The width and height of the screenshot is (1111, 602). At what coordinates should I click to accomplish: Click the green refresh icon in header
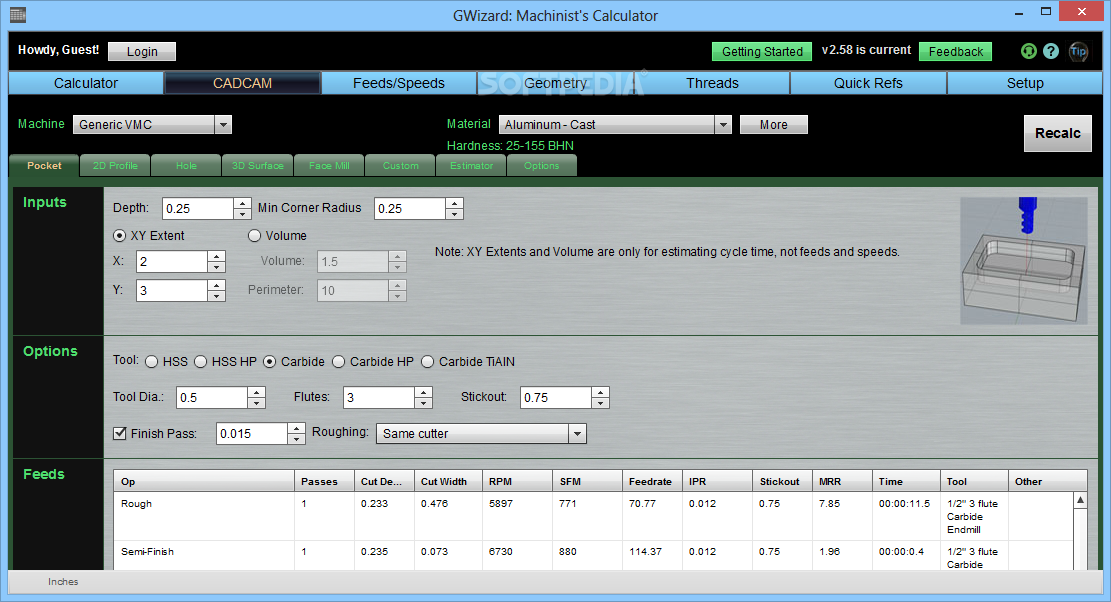(x=1028, y=51)
